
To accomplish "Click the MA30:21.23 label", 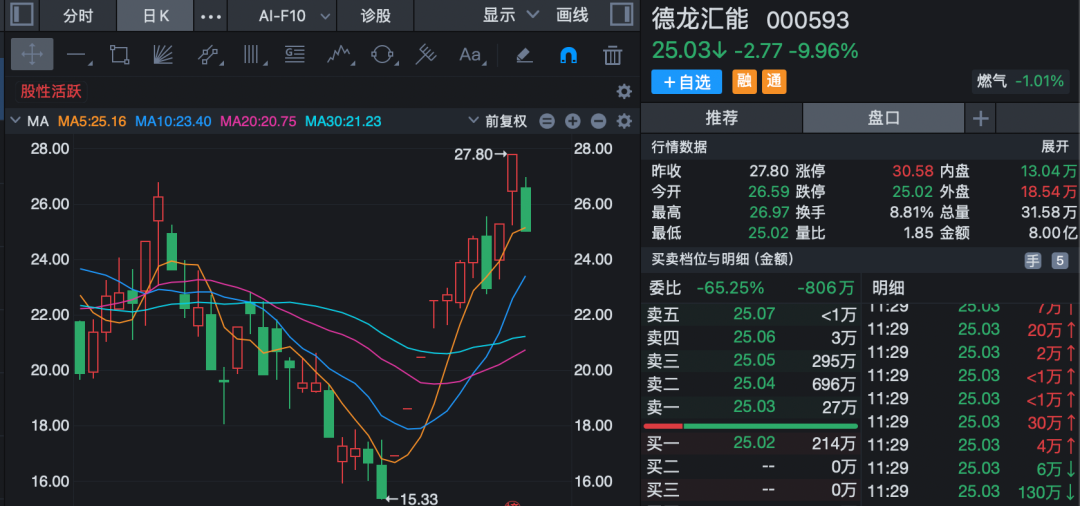I will click(x=343, y=122).
